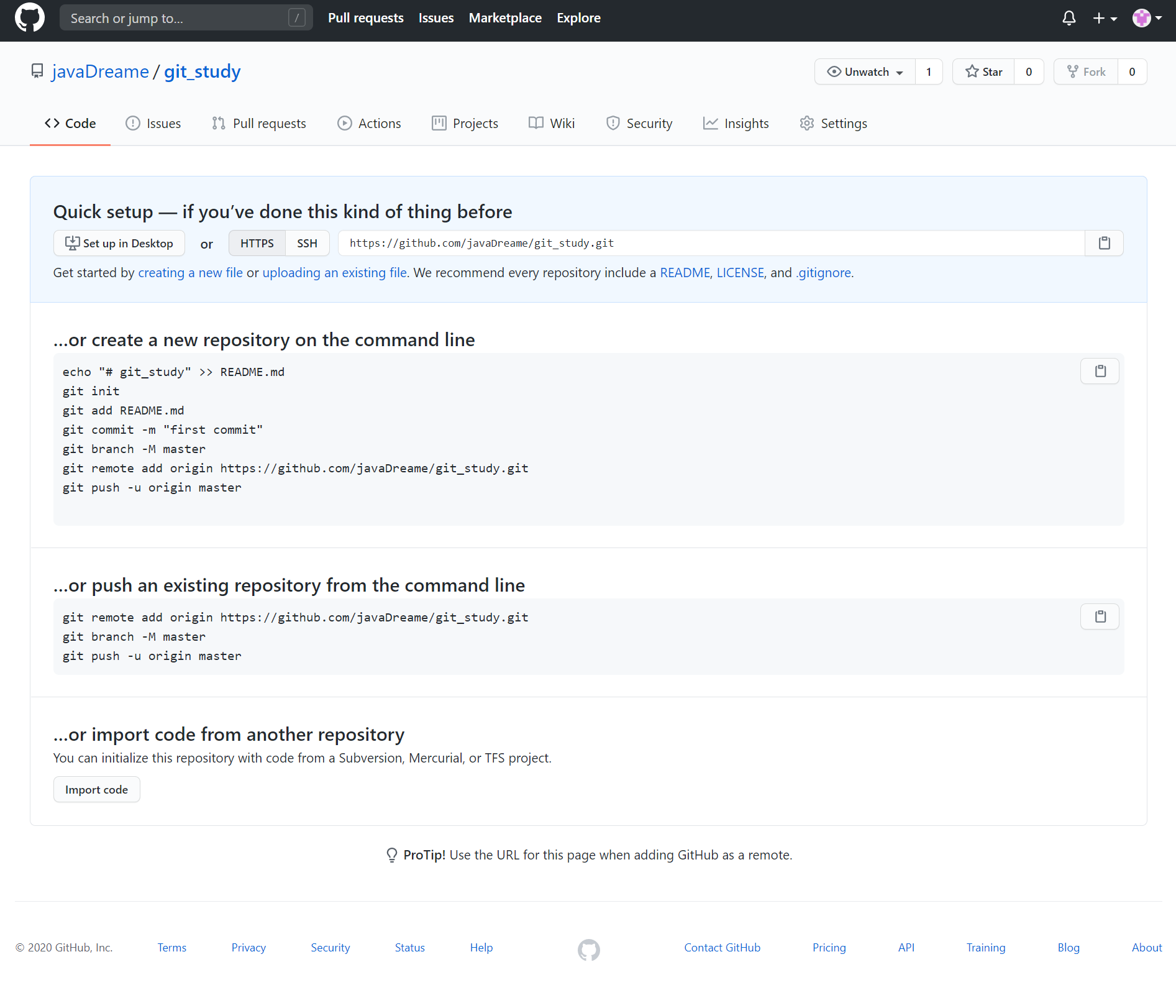View the forks count 0
The height and width of the screenshot is (1008, 1176).
[1132, 71]
